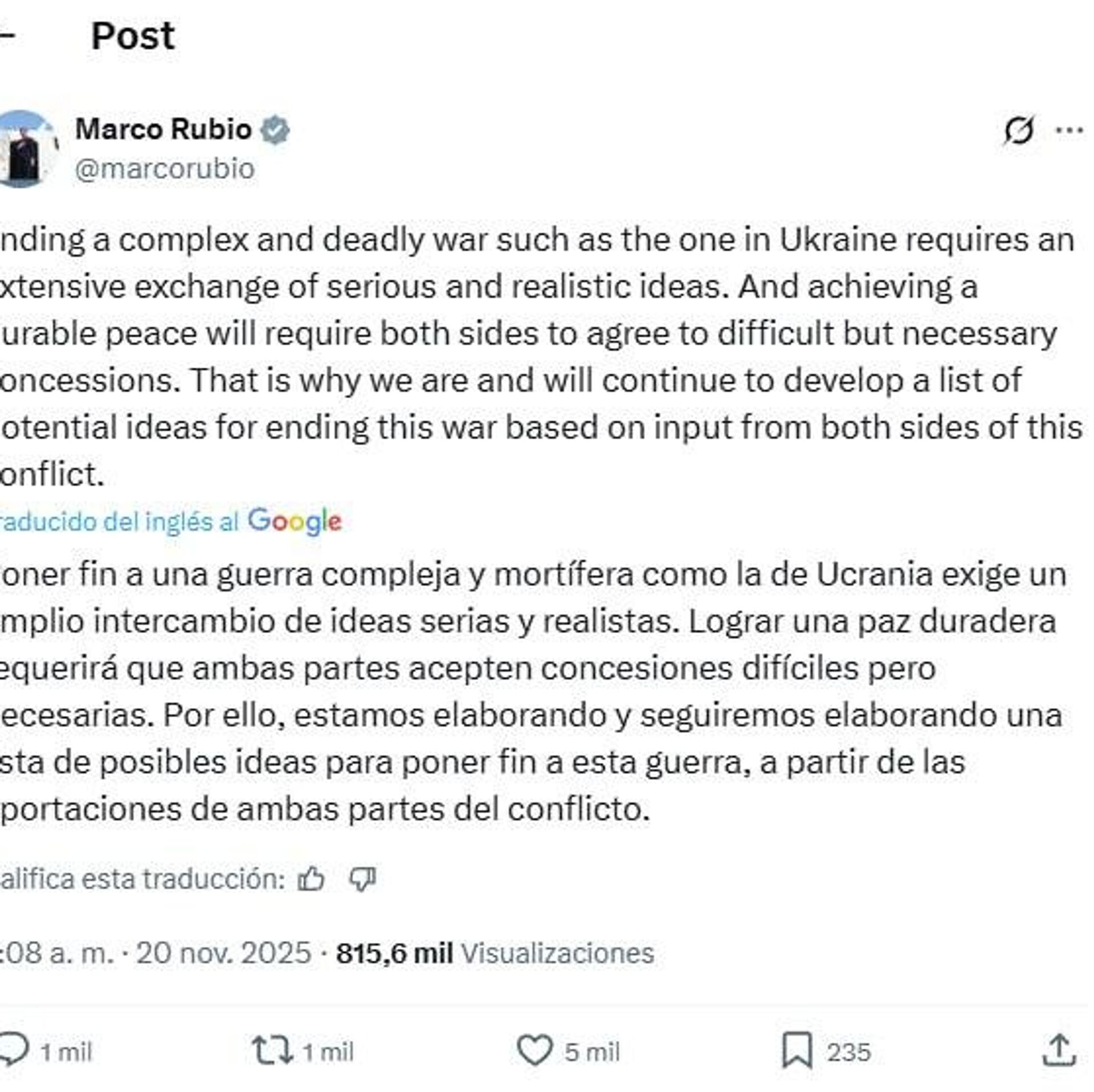Click the 'Traducido del inglés al' link
The height and width of the screenshot is (1092, 1094).
[x=119, y=521]
